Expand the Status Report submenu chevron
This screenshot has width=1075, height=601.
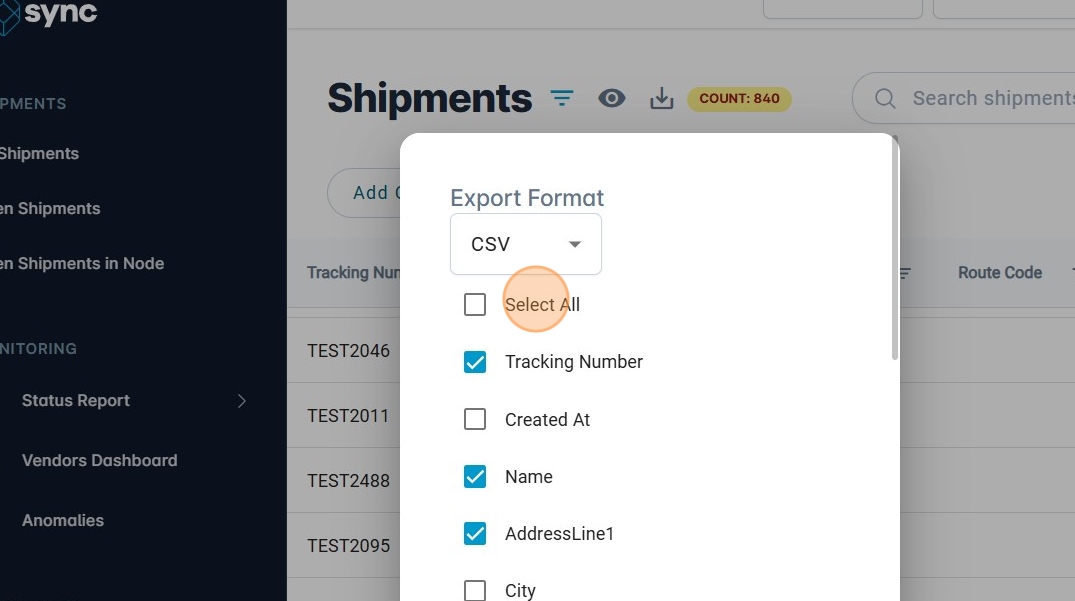pos(241,401)
